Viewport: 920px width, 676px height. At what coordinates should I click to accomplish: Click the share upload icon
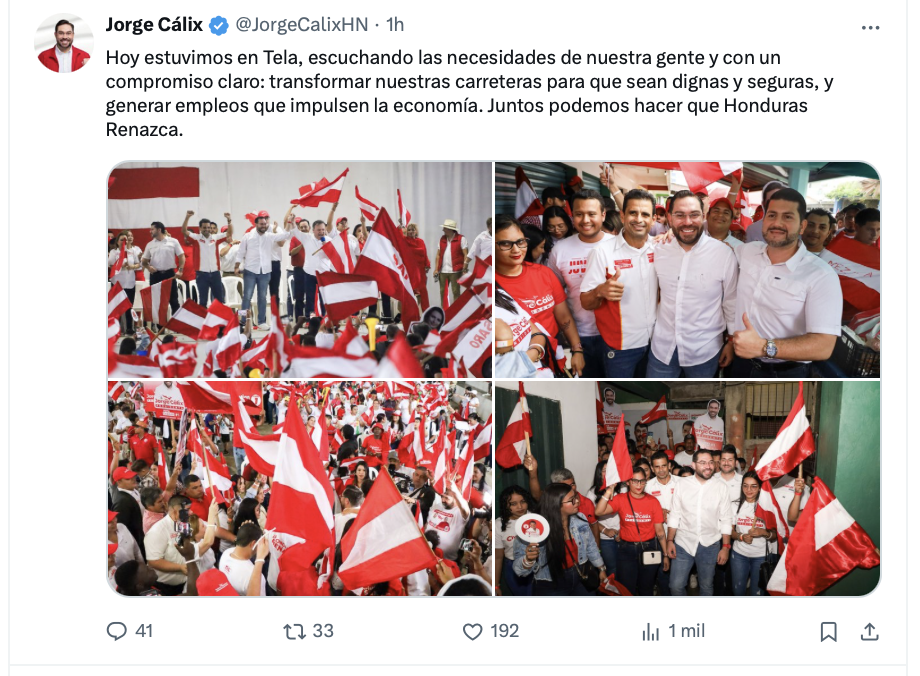pos(870,631)
